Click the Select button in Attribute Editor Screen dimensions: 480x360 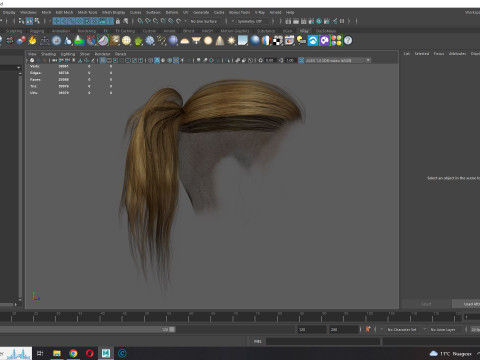pyautogui.click(x=426, y=304)
